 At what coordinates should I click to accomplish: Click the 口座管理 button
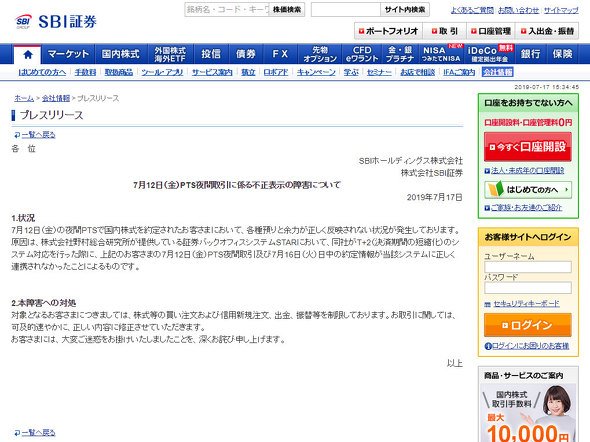(x=491, y=31)
